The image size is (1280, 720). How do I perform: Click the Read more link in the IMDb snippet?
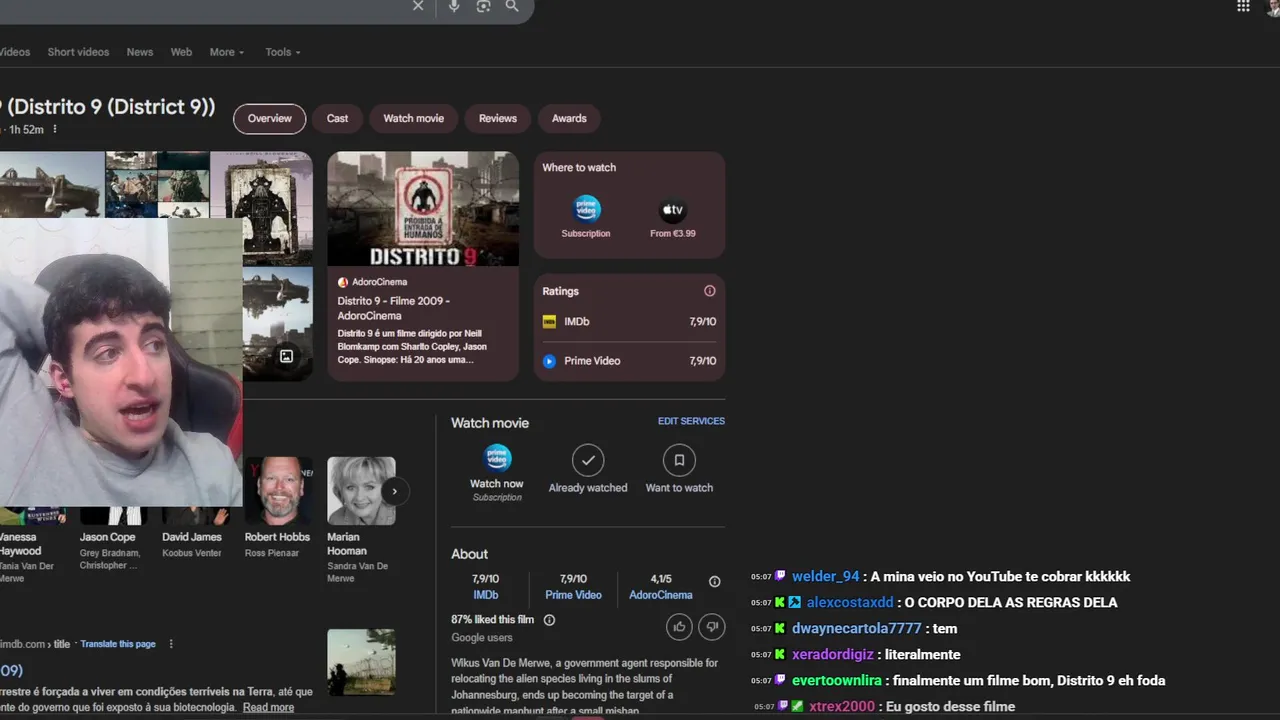tap(268, 707)
